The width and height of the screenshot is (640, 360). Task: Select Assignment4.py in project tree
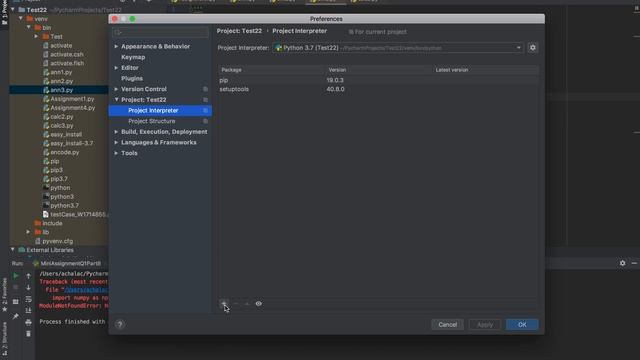[73, 108]
